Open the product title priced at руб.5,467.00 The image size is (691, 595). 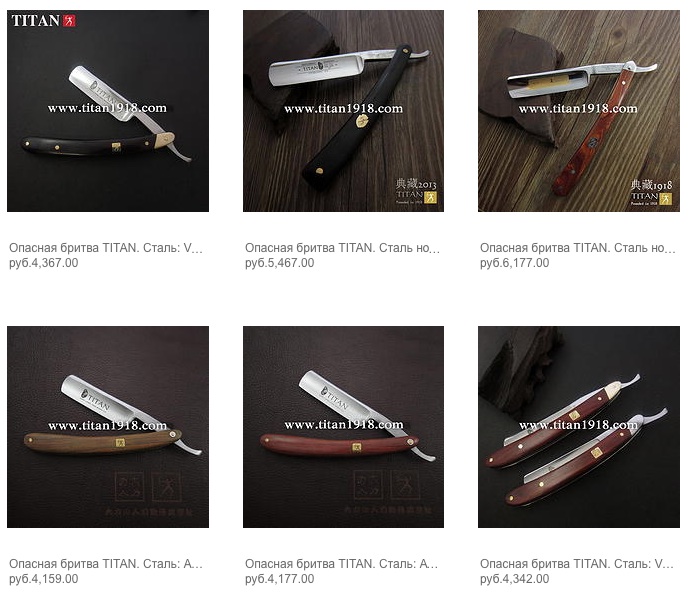(x=342, y=248)
